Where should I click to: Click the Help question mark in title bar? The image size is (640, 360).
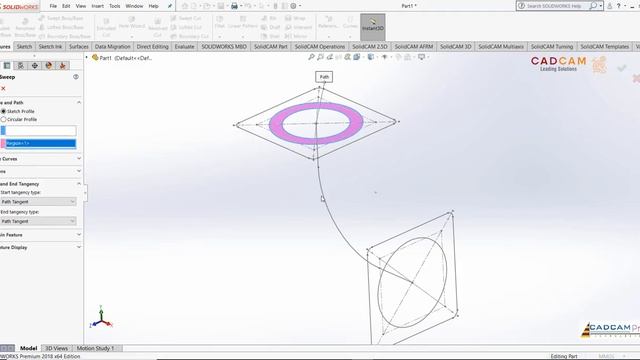pyautogui.click(x=618, y=6)
